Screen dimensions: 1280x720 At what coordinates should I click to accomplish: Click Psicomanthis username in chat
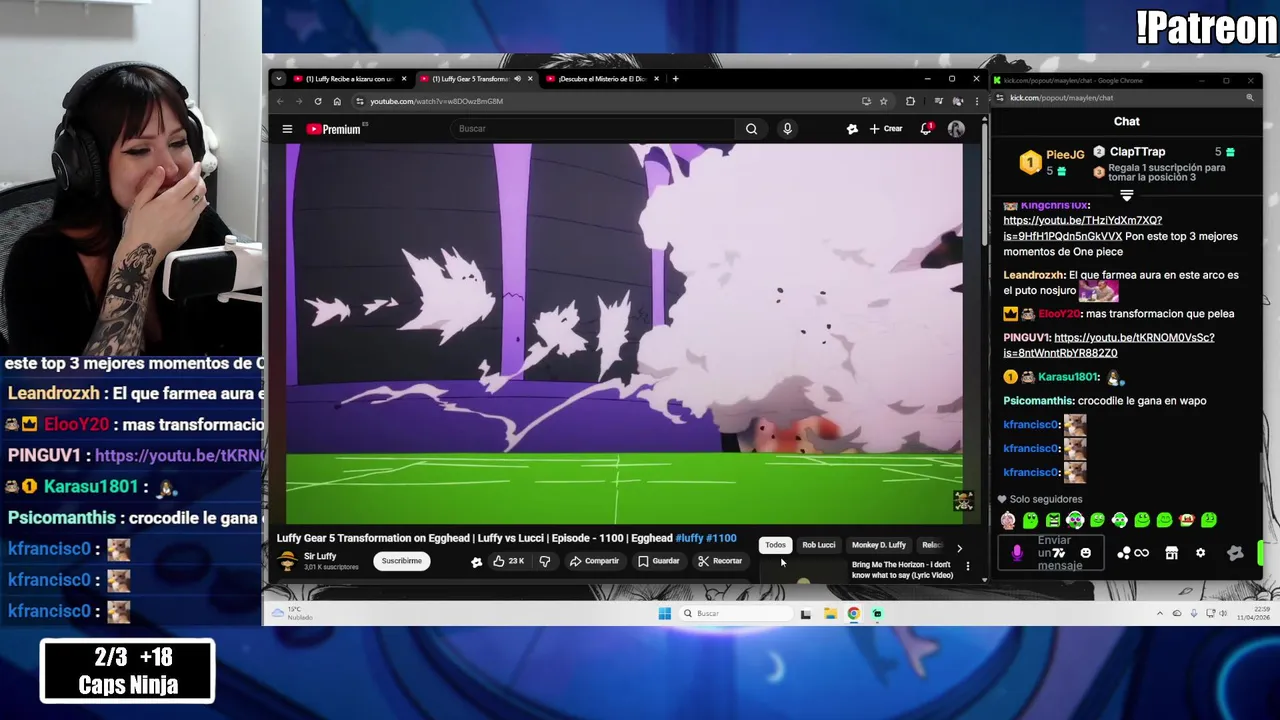point(1038,401)
